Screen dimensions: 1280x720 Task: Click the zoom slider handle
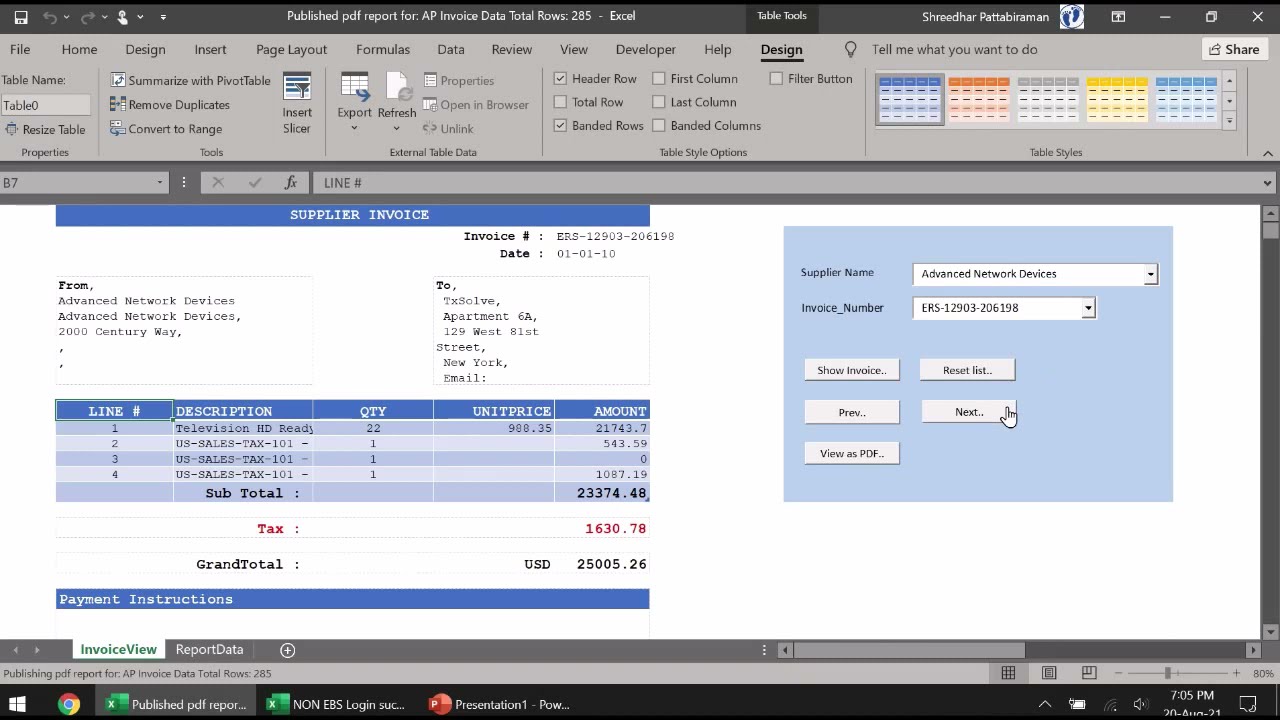coord(1167,674)
